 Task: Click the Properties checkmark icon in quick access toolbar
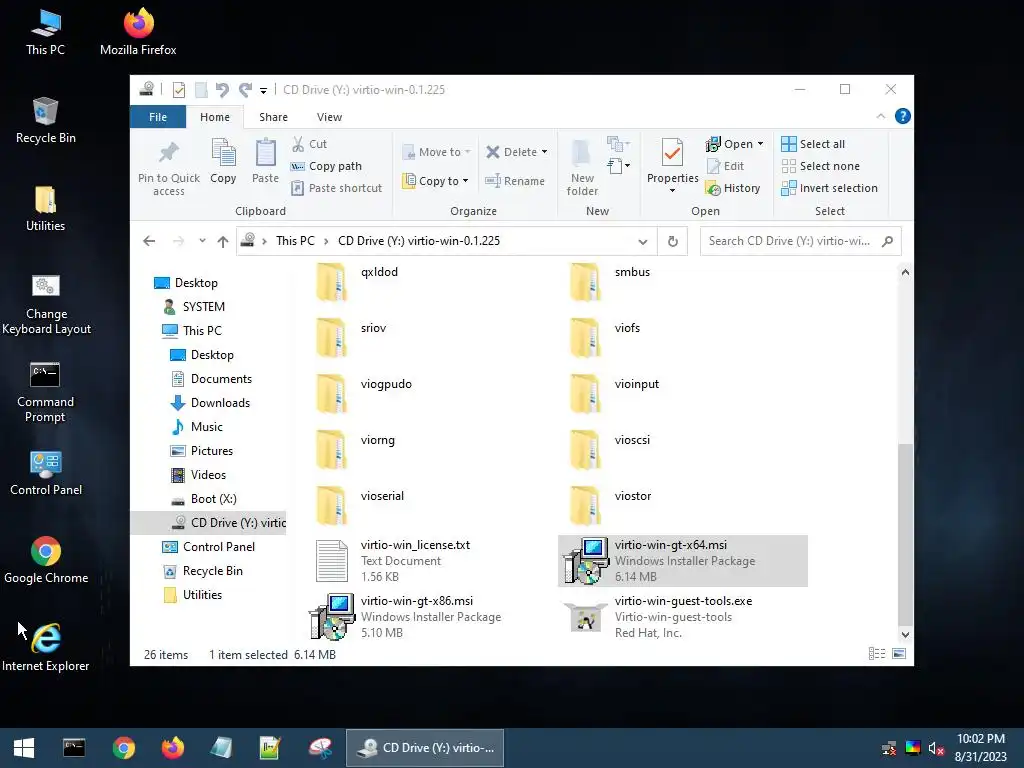178,89
